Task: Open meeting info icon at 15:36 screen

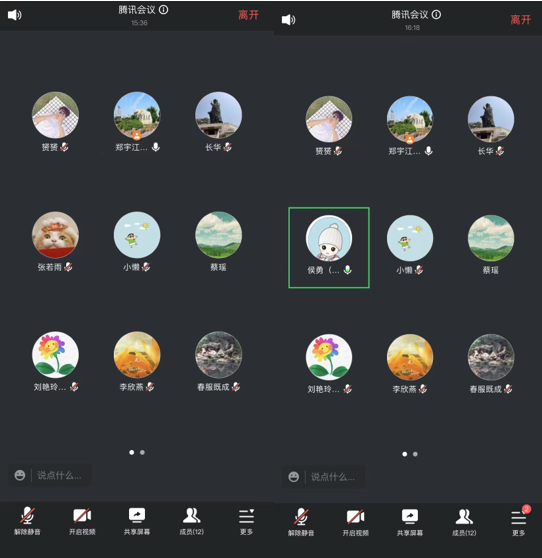Action: click(163, 10)
